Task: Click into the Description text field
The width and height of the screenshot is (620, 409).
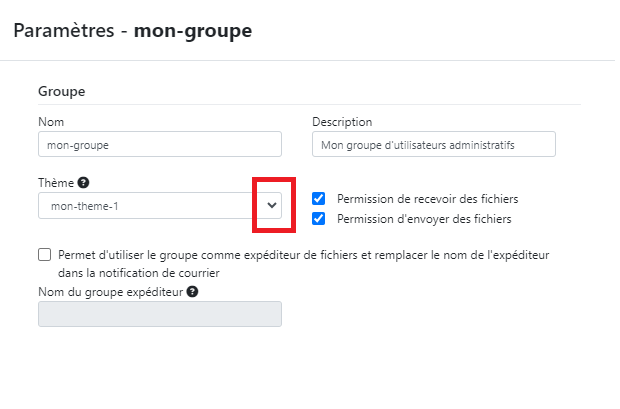Action: tap(434, 144)
